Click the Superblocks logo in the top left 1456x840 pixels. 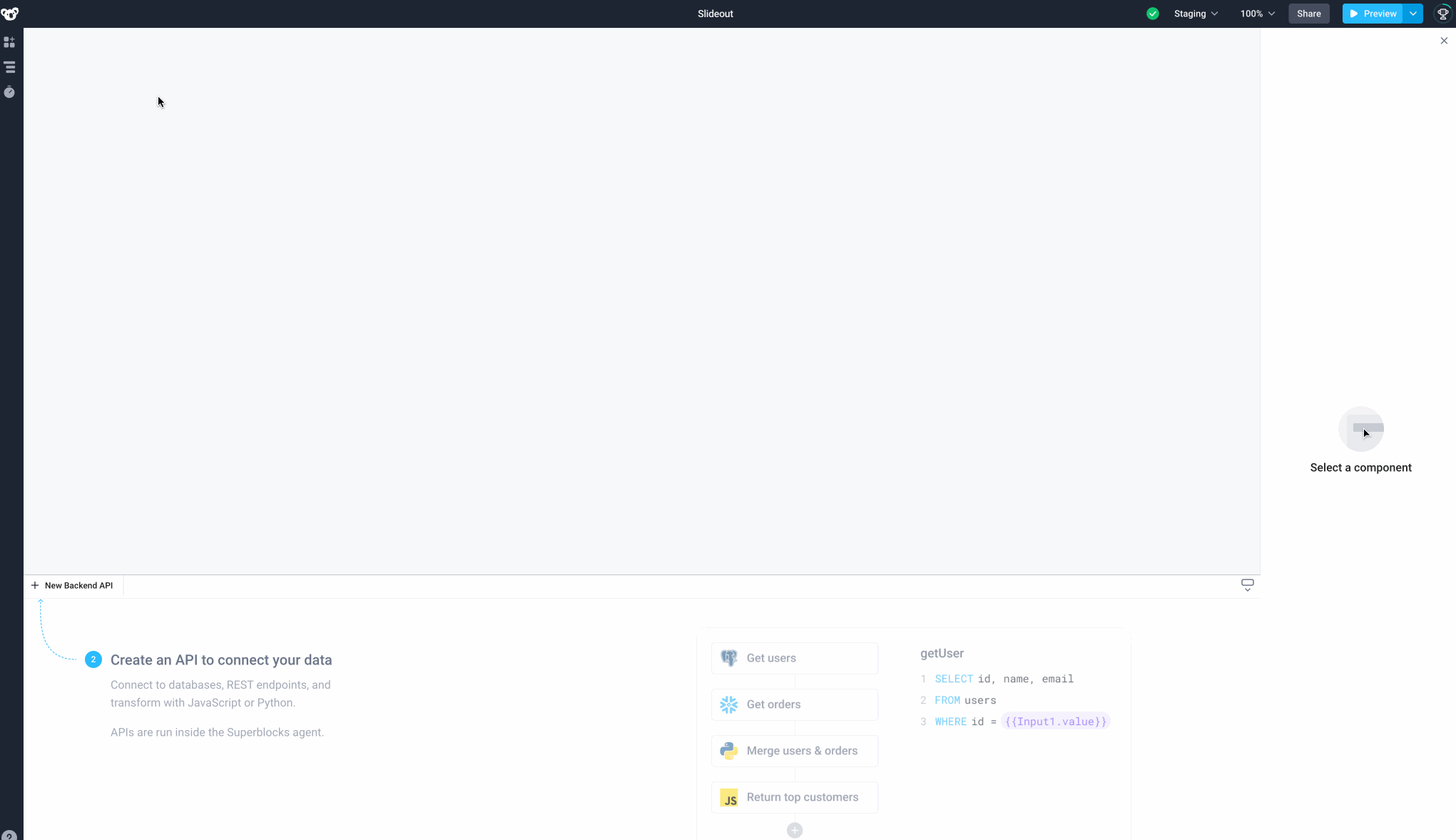[x=10, y=13]
